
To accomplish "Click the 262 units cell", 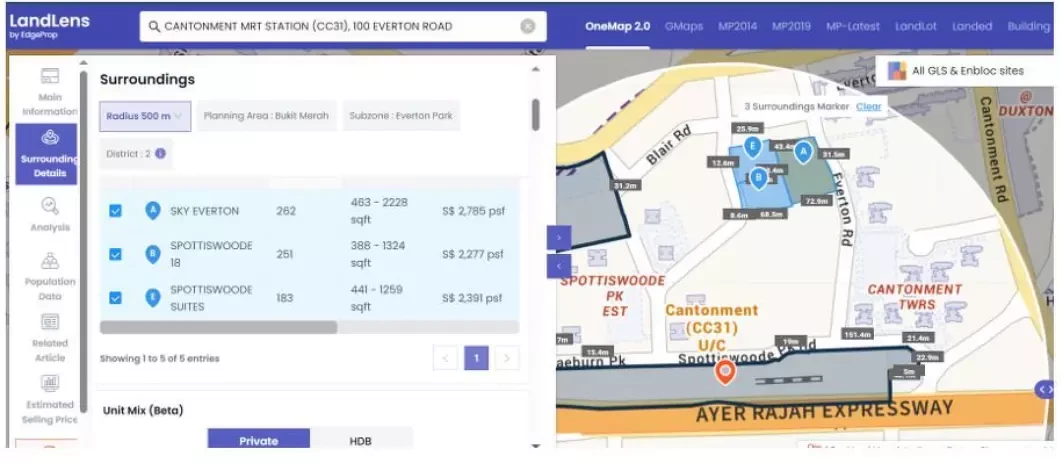I will (x=286, y=211).
